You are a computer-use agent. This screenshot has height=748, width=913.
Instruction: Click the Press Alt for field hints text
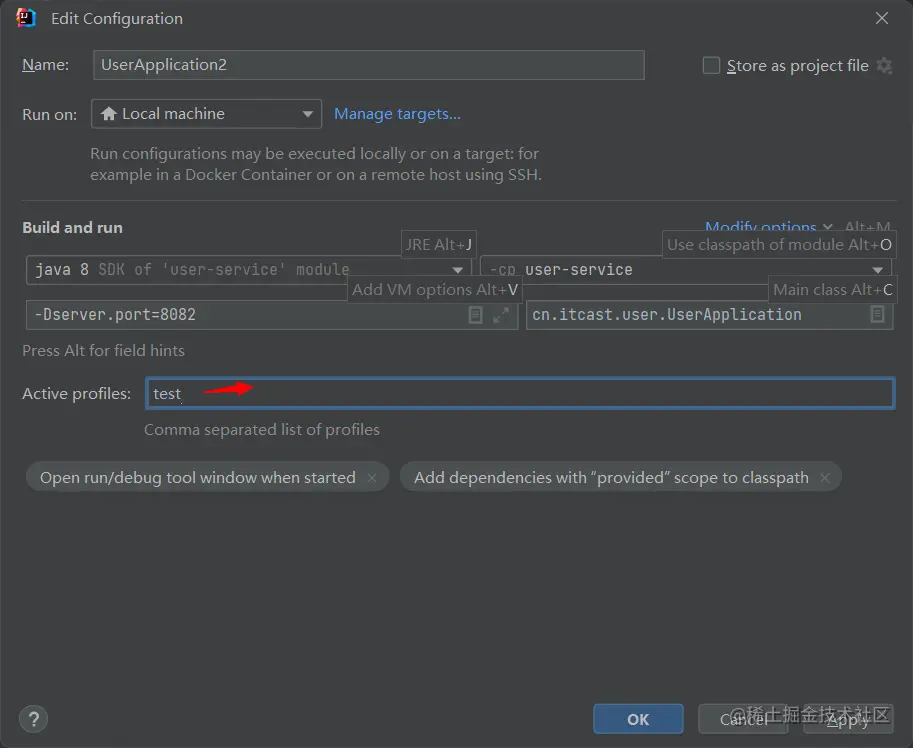(103, 350)
